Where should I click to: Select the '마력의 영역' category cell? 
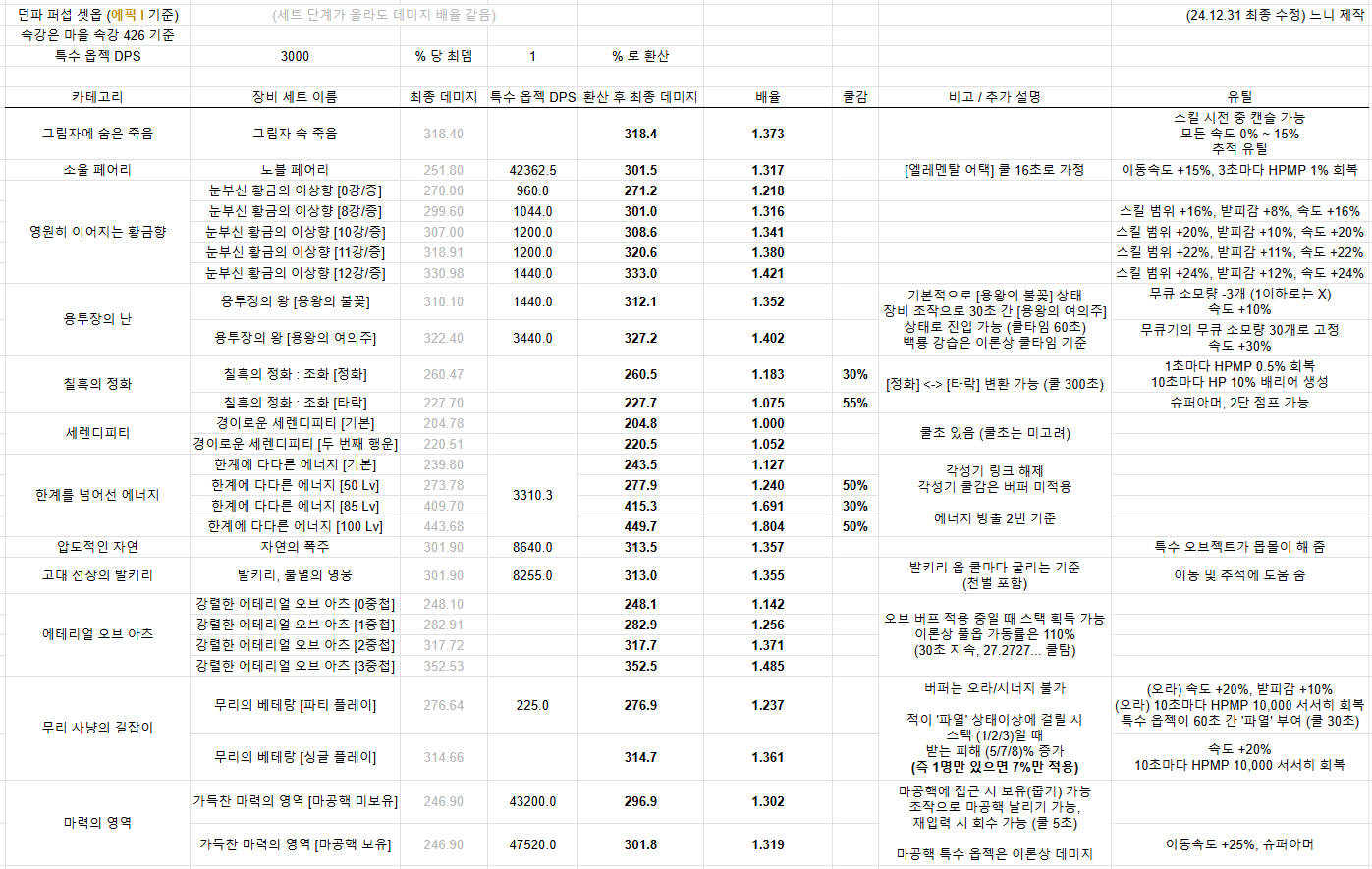pos(97,823)
